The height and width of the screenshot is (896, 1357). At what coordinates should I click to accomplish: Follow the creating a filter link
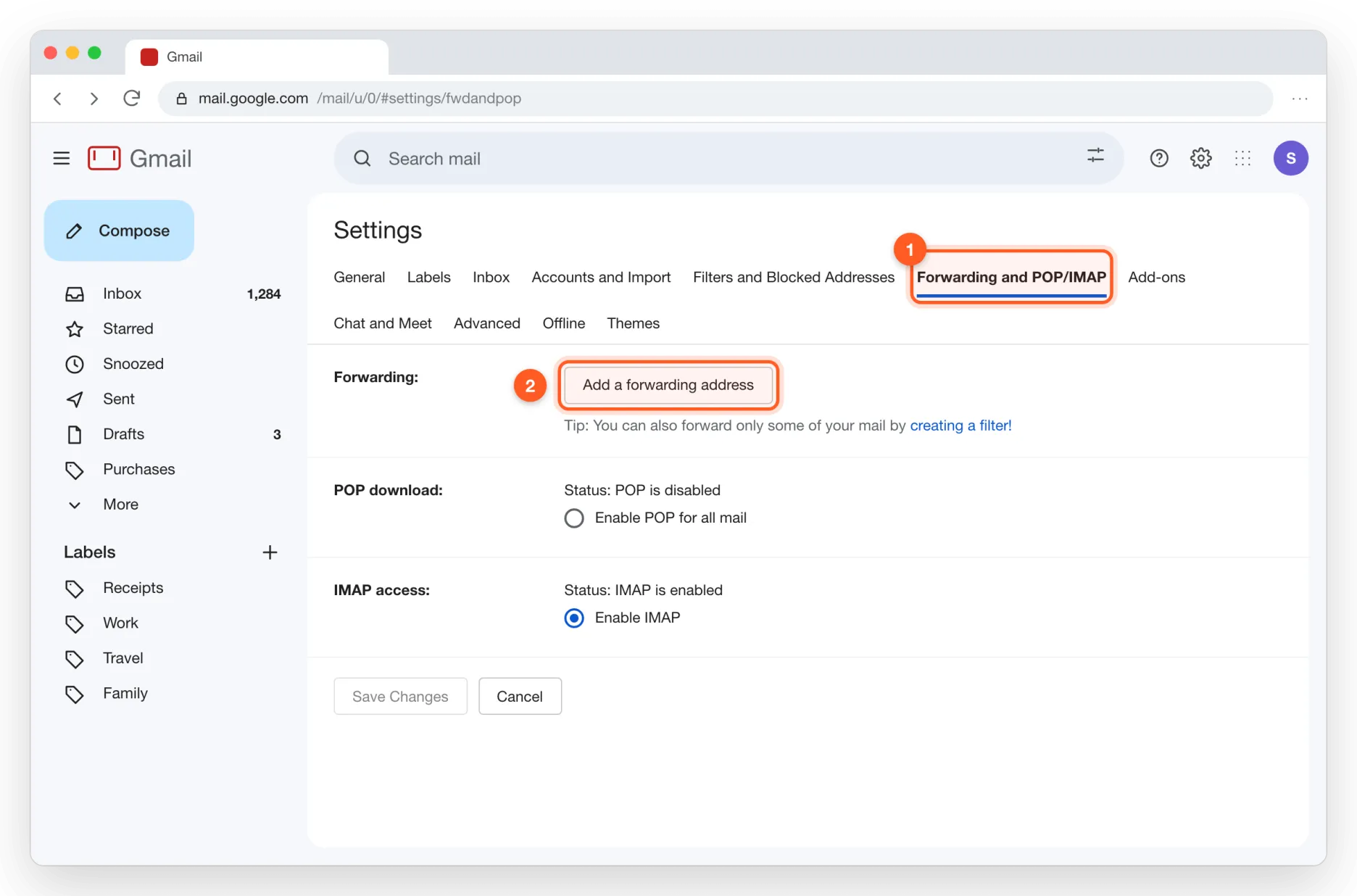tap(960, 426)
